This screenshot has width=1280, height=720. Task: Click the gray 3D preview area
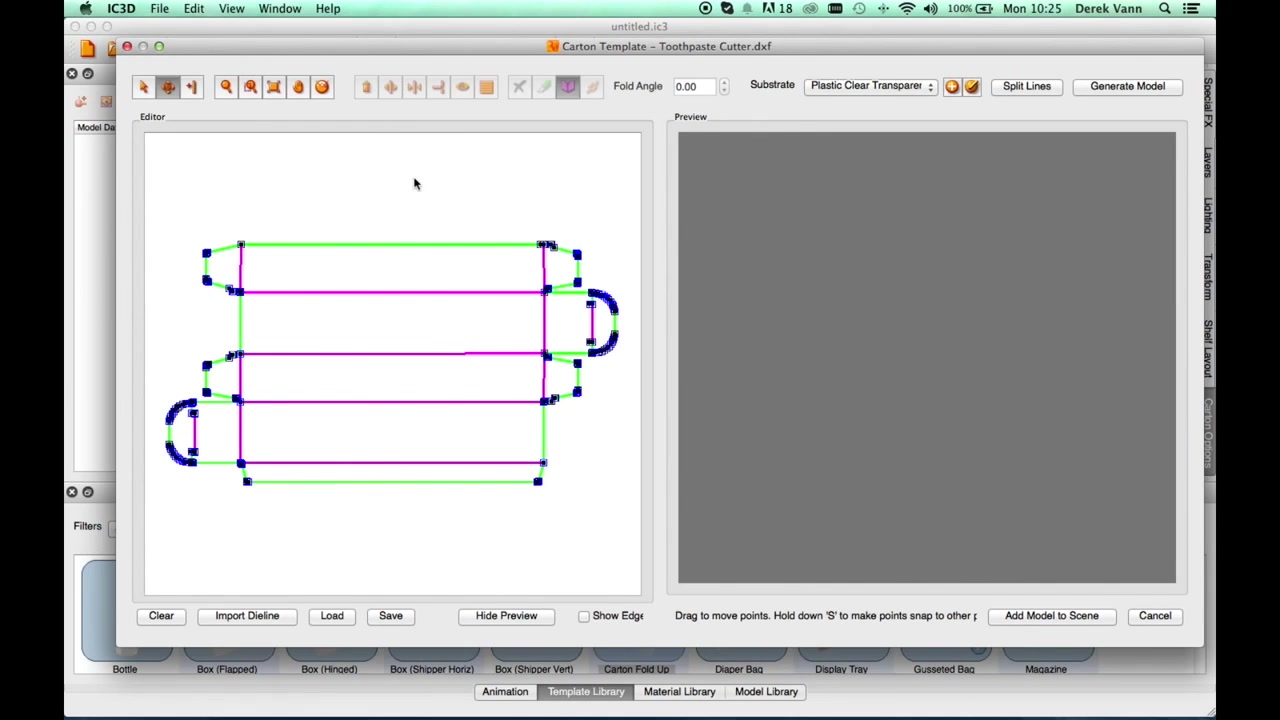pyautogui.click(x=927, y=357)
